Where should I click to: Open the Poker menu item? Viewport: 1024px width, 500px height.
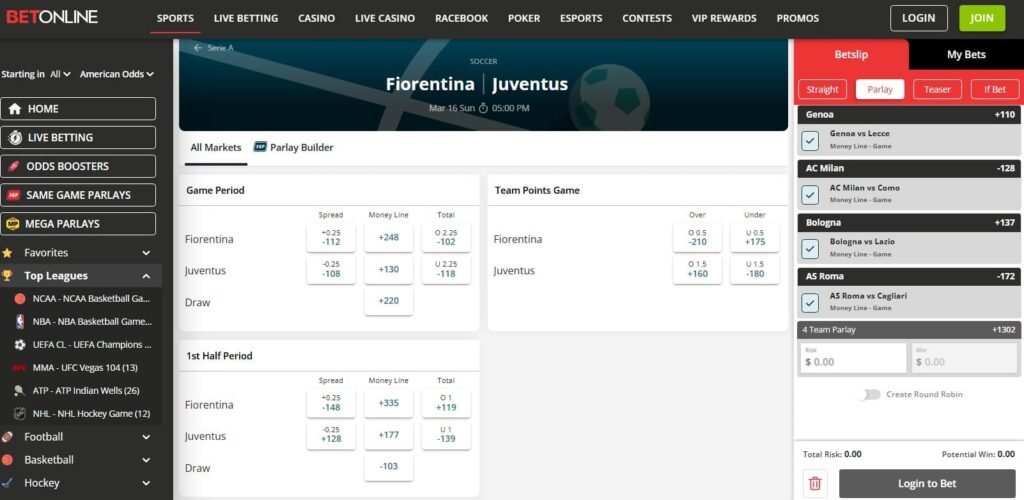(x=524, y=18)
